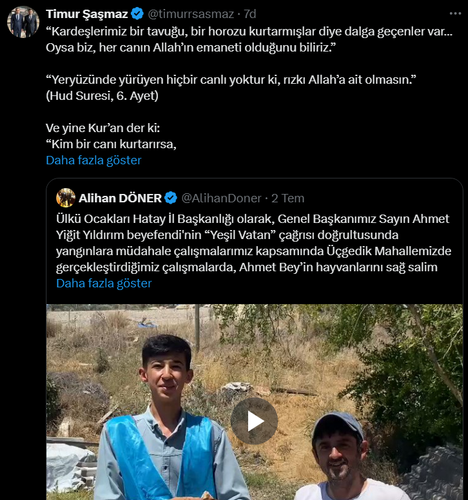Open the @timurrsasmaz handle
Image resolution: width=468 pixels, height=500 pixels.
pos(191,14)
